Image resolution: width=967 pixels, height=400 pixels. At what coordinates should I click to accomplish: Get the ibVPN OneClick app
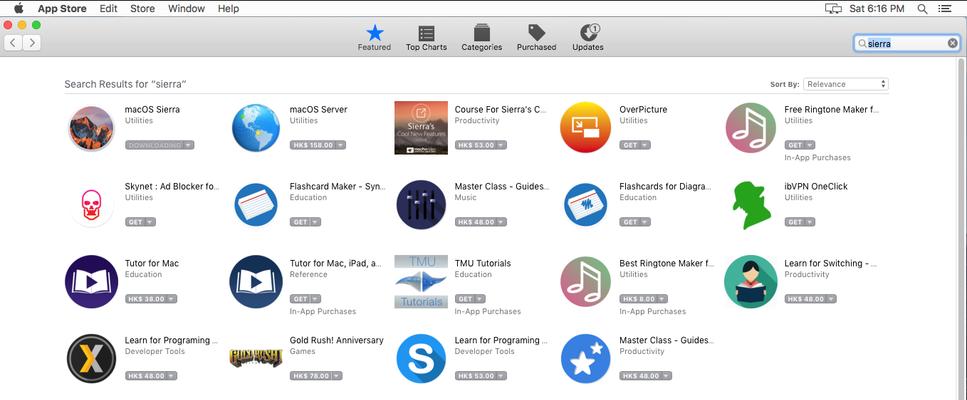pos(800,222)
